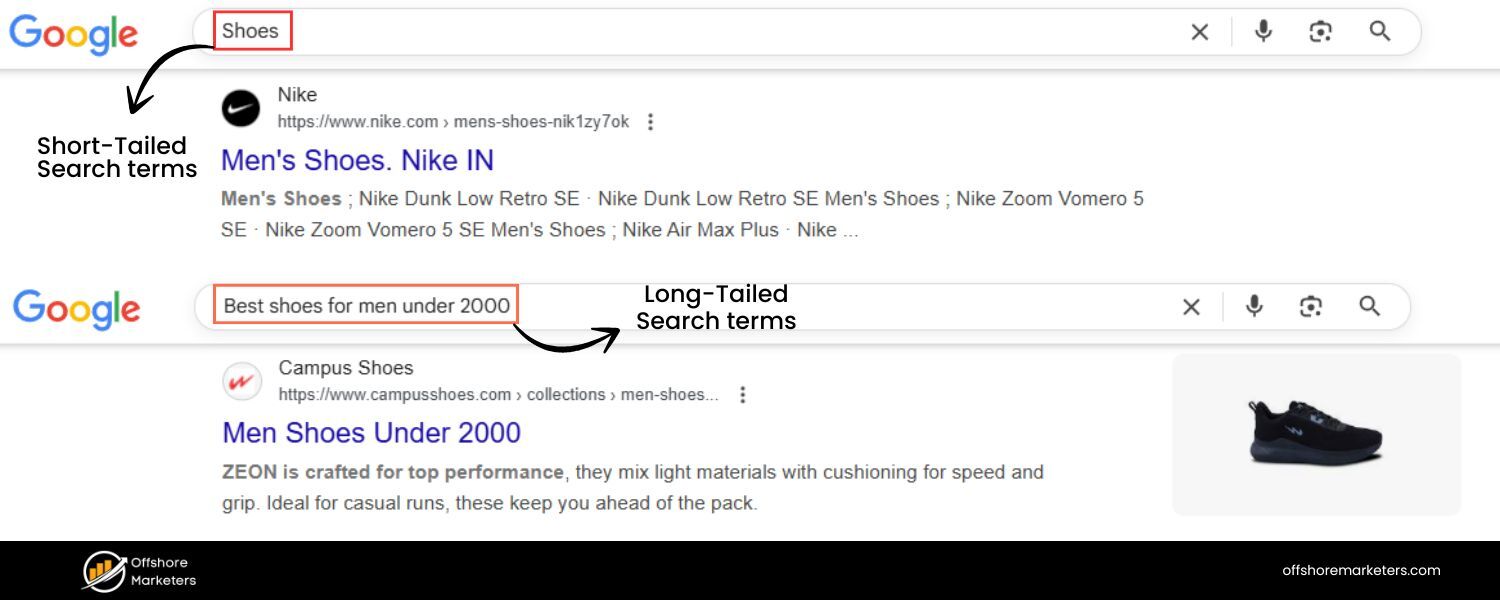This screenshot has height=600, width=1500.
Task: Click the magnifier search icon in top bar
Action: 1380,32
